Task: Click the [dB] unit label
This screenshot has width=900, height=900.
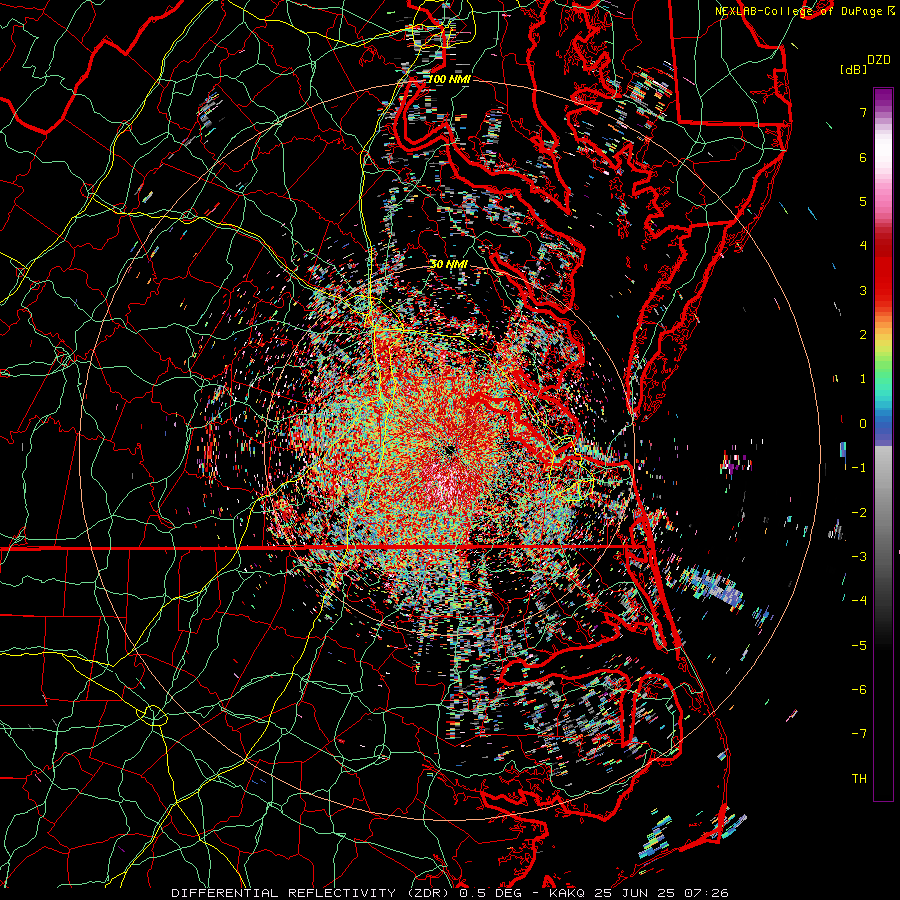Action: (x=853, y=69)
